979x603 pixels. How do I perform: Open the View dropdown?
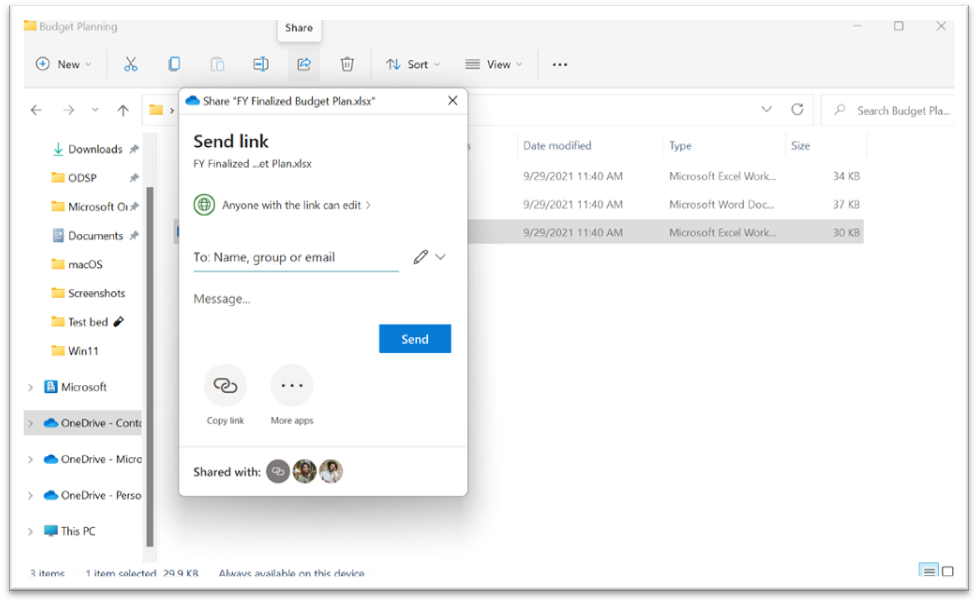pyautogui.click(x=492, y=63)
